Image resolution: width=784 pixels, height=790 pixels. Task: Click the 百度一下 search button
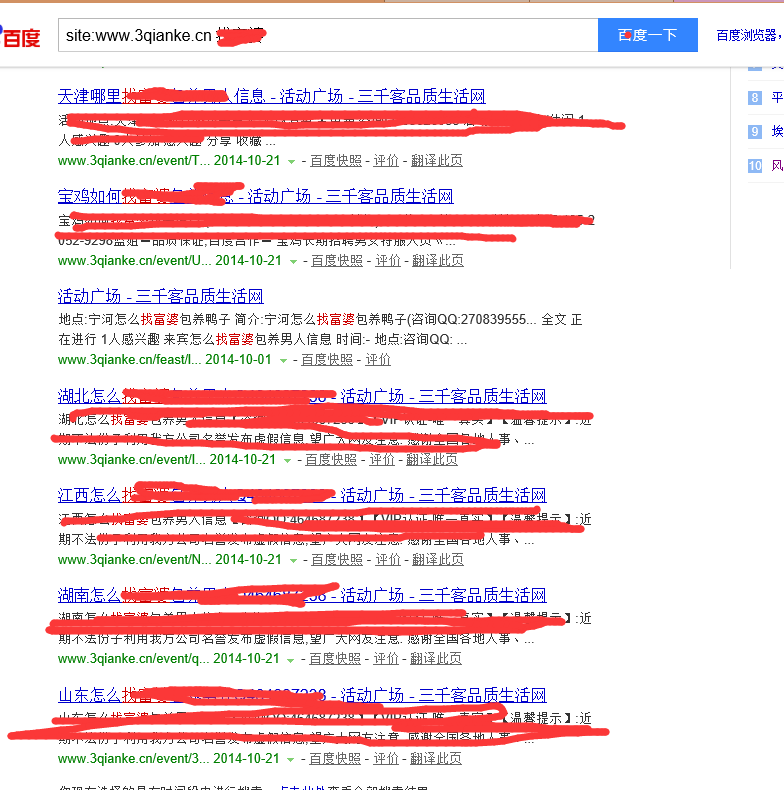pos(647,35)
